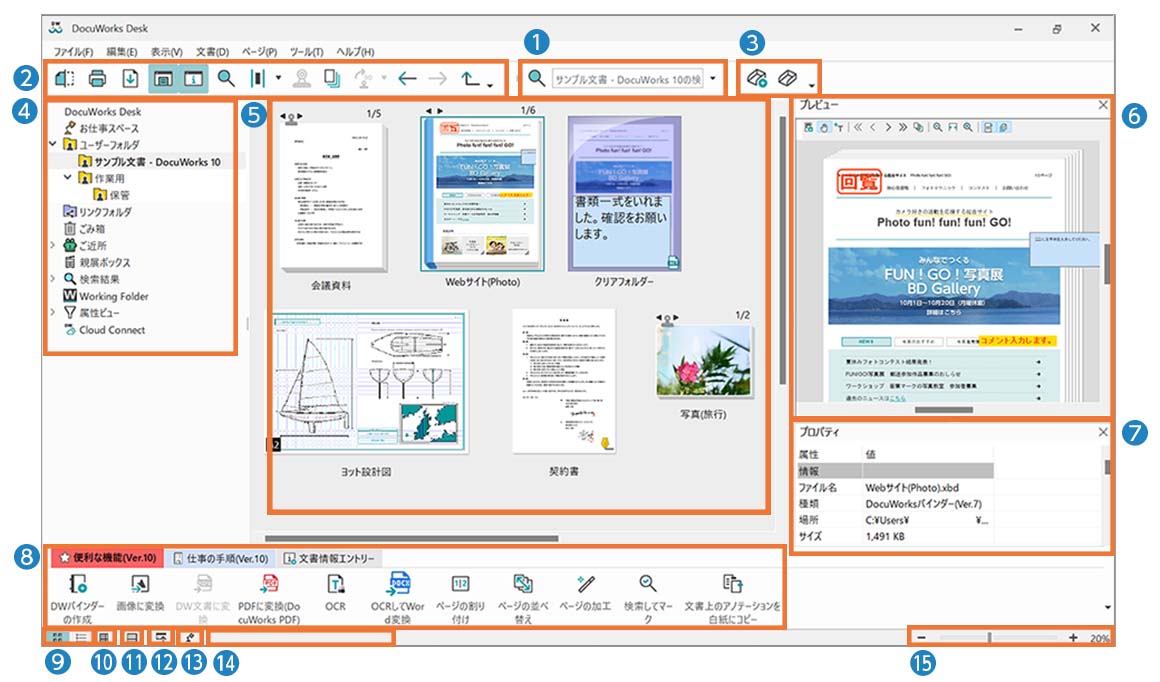Select the ヨット設計図 drawing thumbnail
1160x682 pixels.
[x=368, y=382]
